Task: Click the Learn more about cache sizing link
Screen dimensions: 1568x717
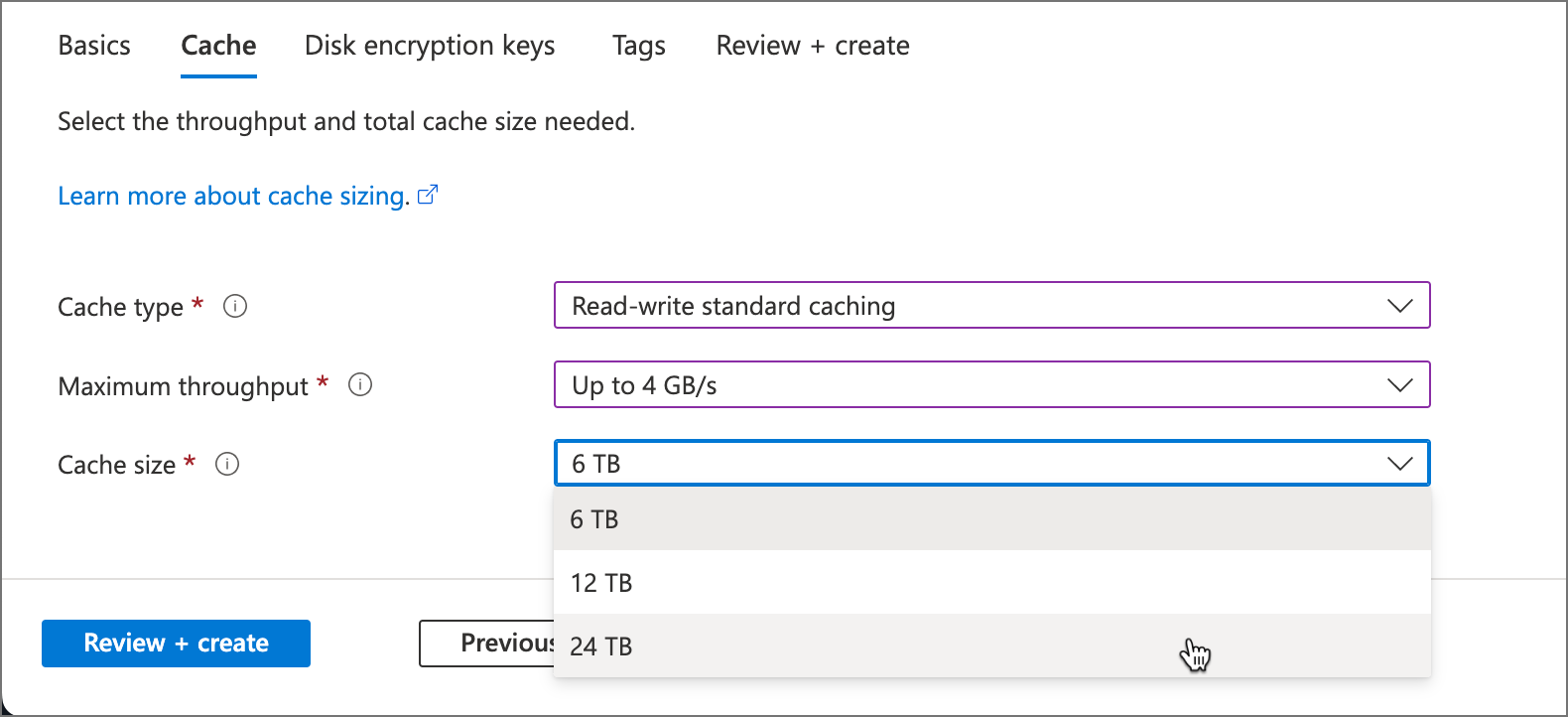Action: 231,195
